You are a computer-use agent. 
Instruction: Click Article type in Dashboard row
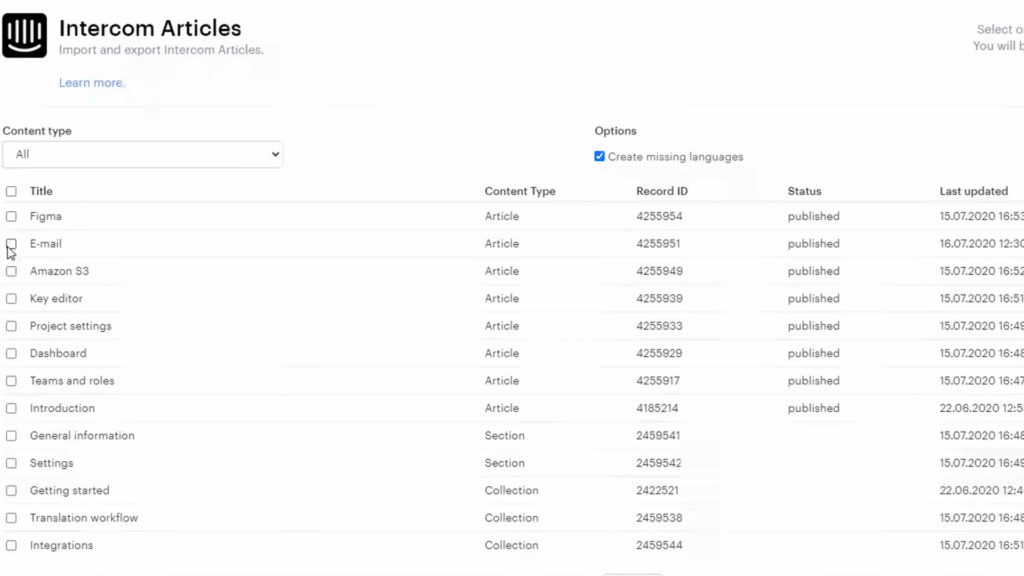pos(502,353)
